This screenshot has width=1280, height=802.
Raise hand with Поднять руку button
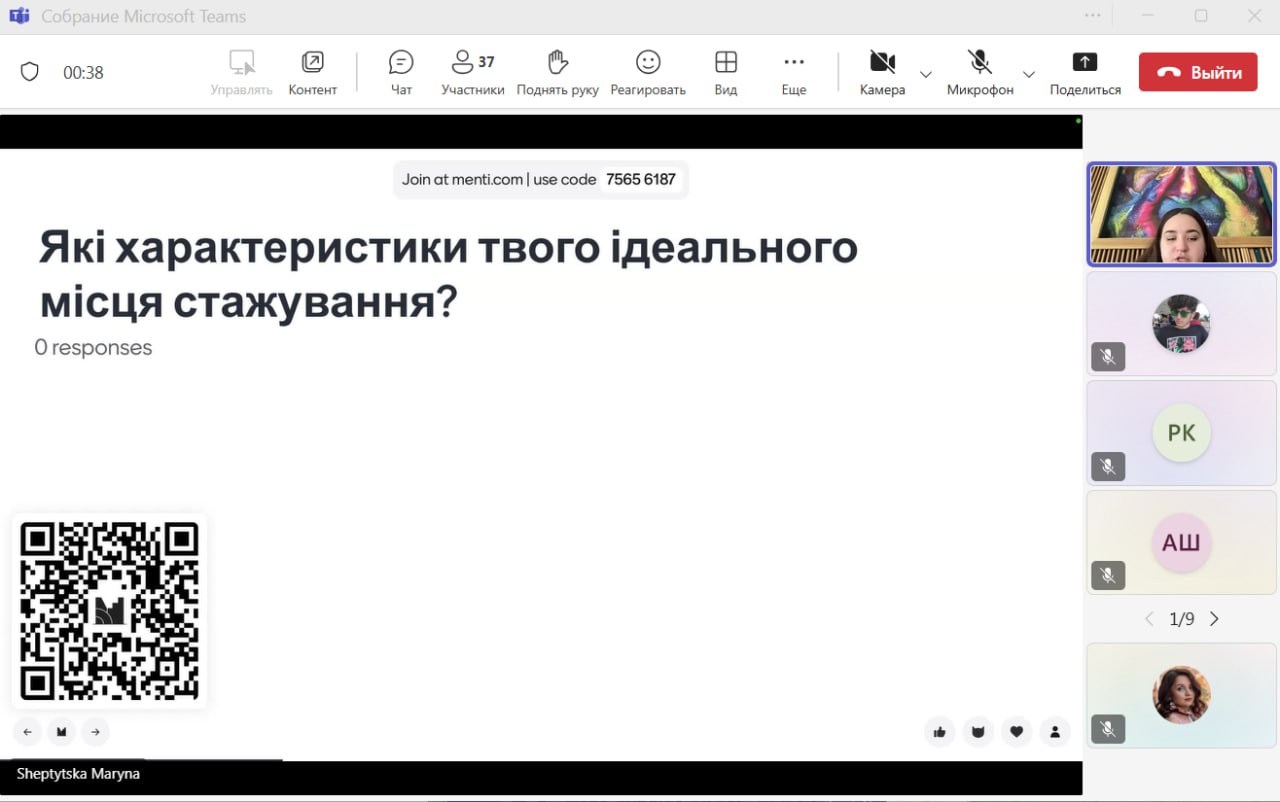point(557,72)
